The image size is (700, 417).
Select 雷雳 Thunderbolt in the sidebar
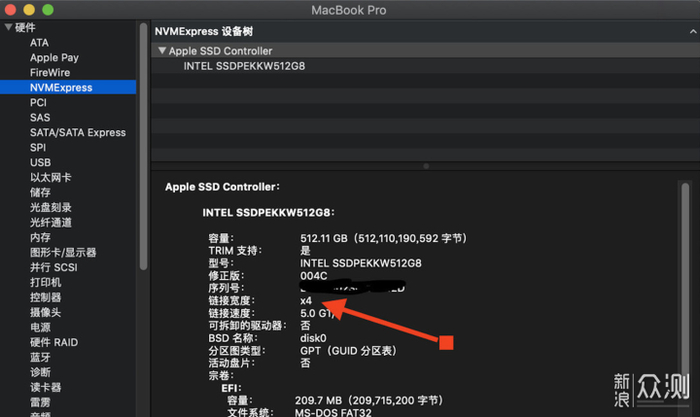coord(40,402)
